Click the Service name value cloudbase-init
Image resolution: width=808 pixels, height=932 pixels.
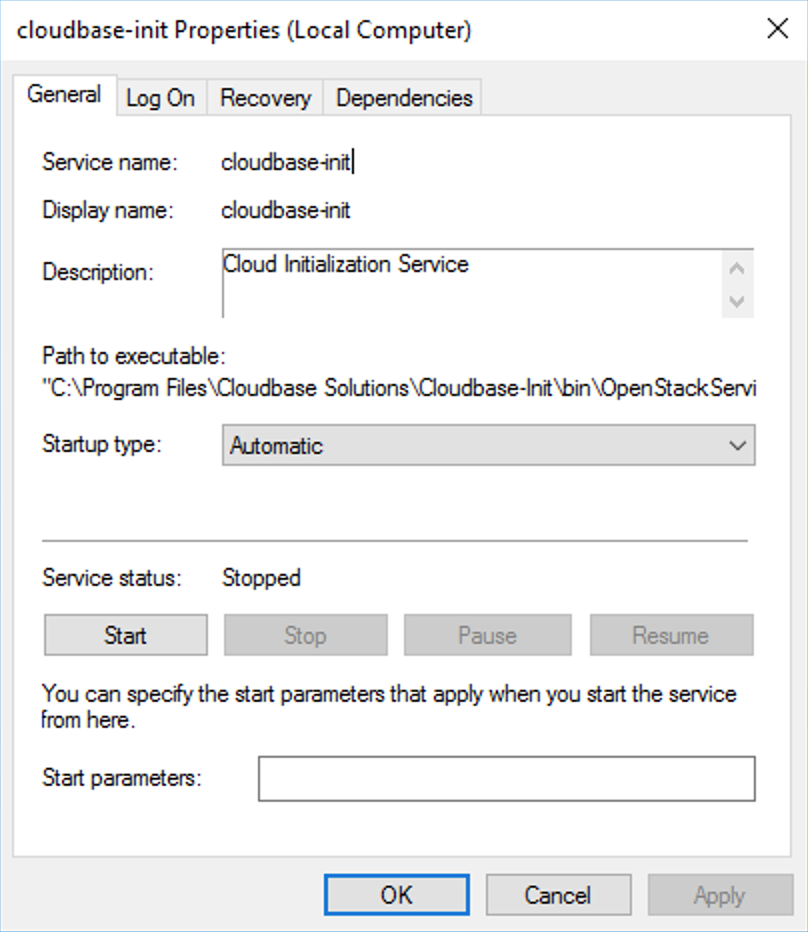(x=286, y=163)
